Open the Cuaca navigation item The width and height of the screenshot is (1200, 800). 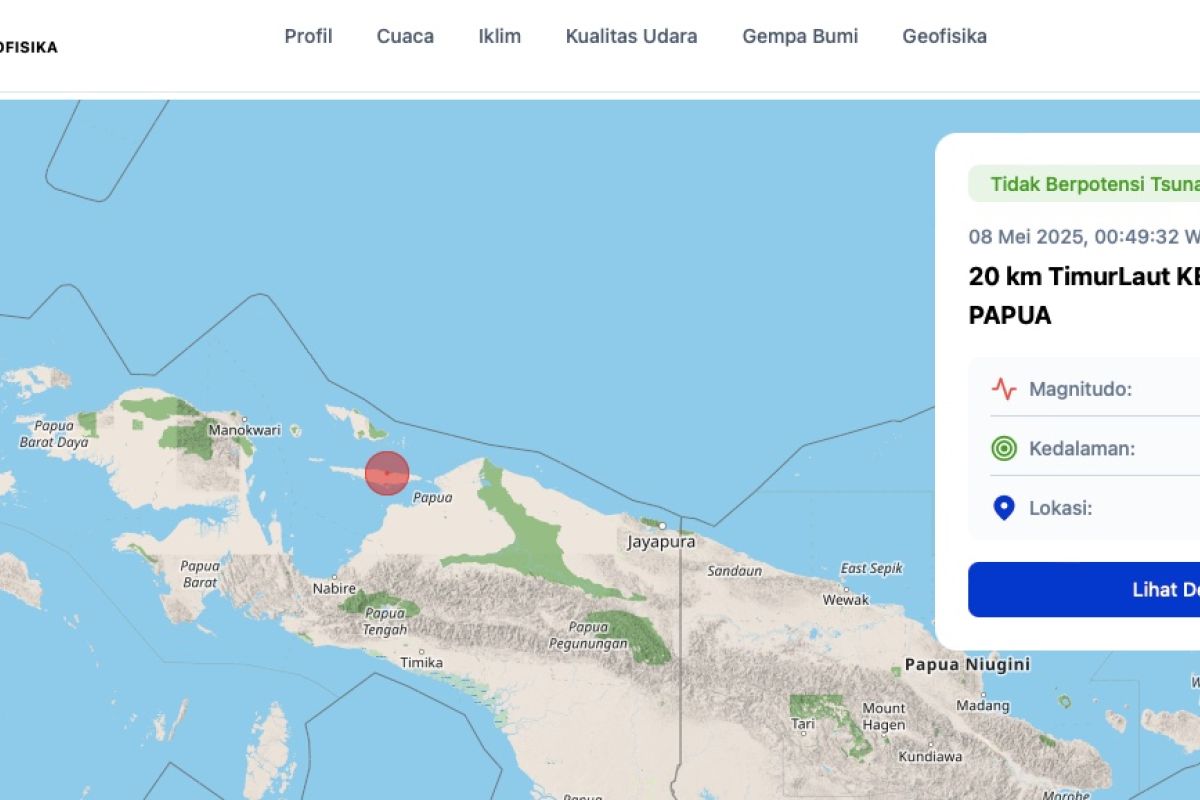(x=405, y=37)
